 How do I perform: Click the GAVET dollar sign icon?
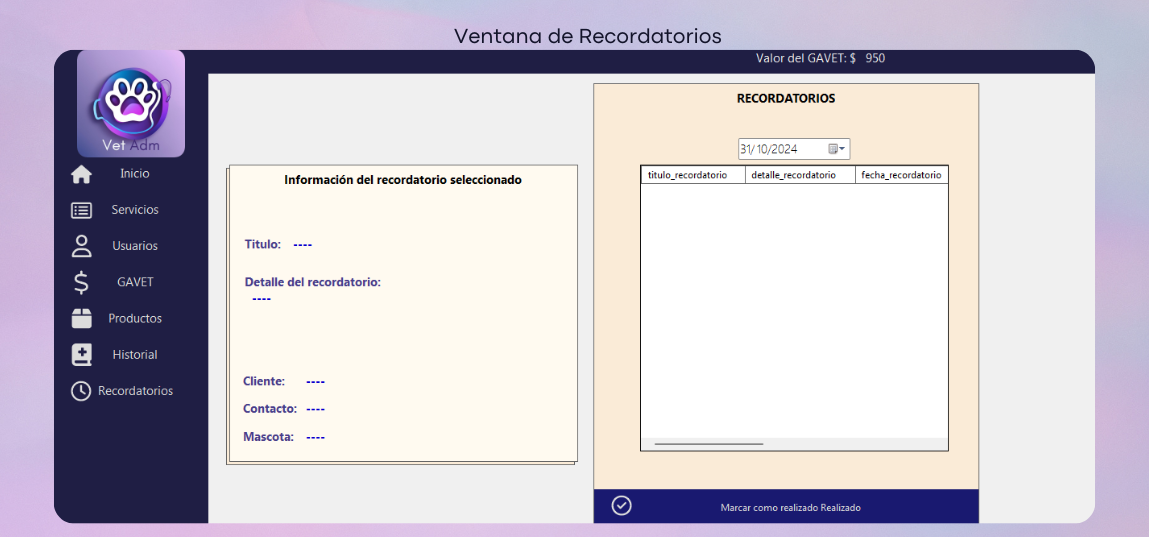tap(81, 283)
